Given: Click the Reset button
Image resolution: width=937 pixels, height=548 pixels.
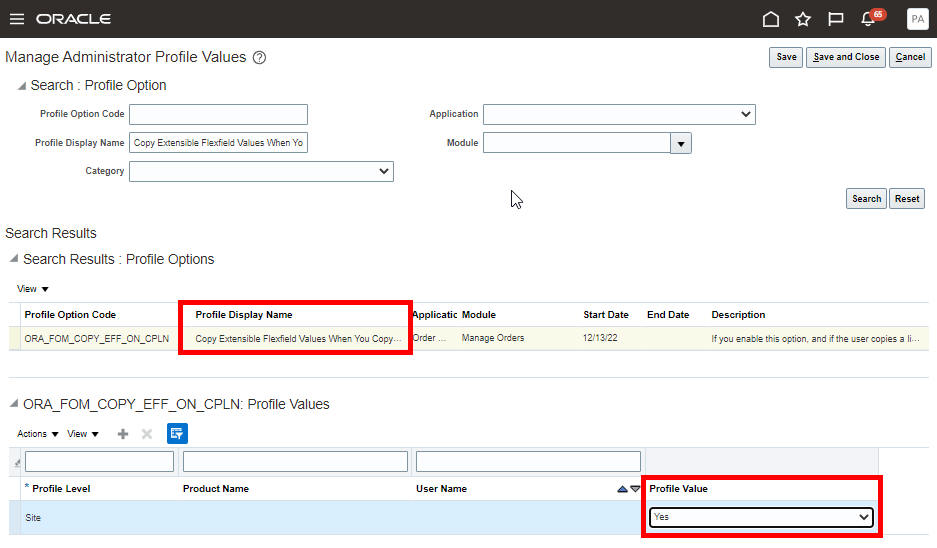Looking at the screenshot, I should point(907,198).
